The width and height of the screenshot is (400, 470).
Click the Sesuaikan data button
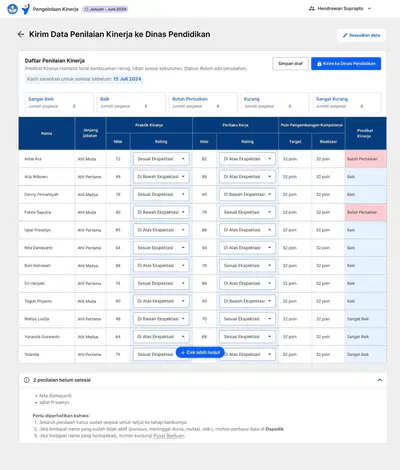pyautogui.click(x=361, y=35)
